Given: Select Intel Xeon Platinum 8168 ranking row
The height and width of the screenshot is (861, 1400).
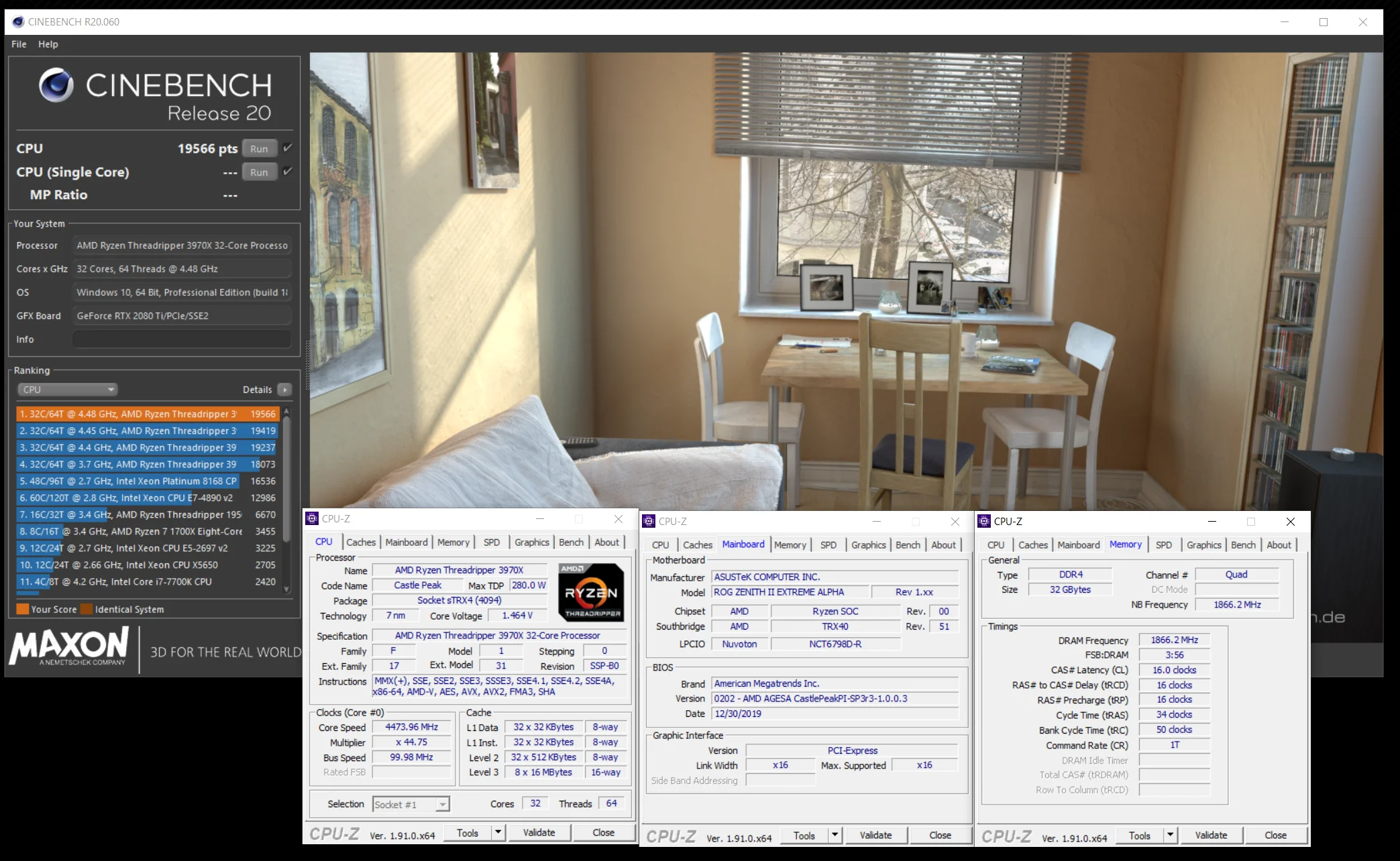Looking at the screenshot, I should (x=148, y=481).
